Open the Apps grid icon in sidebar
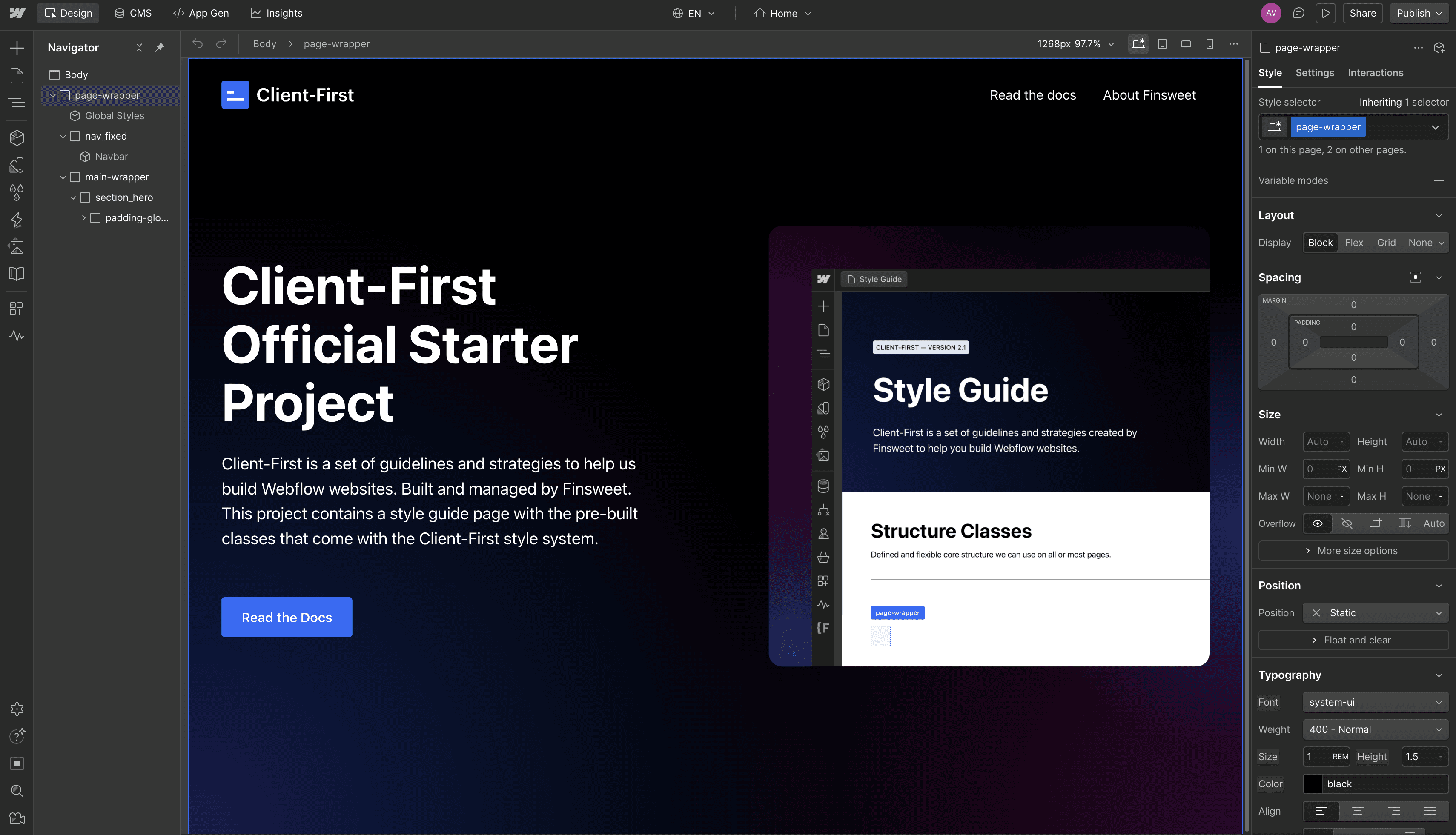Image resolution: width=1456 pixels, height=835 pixels. [17, 309]
